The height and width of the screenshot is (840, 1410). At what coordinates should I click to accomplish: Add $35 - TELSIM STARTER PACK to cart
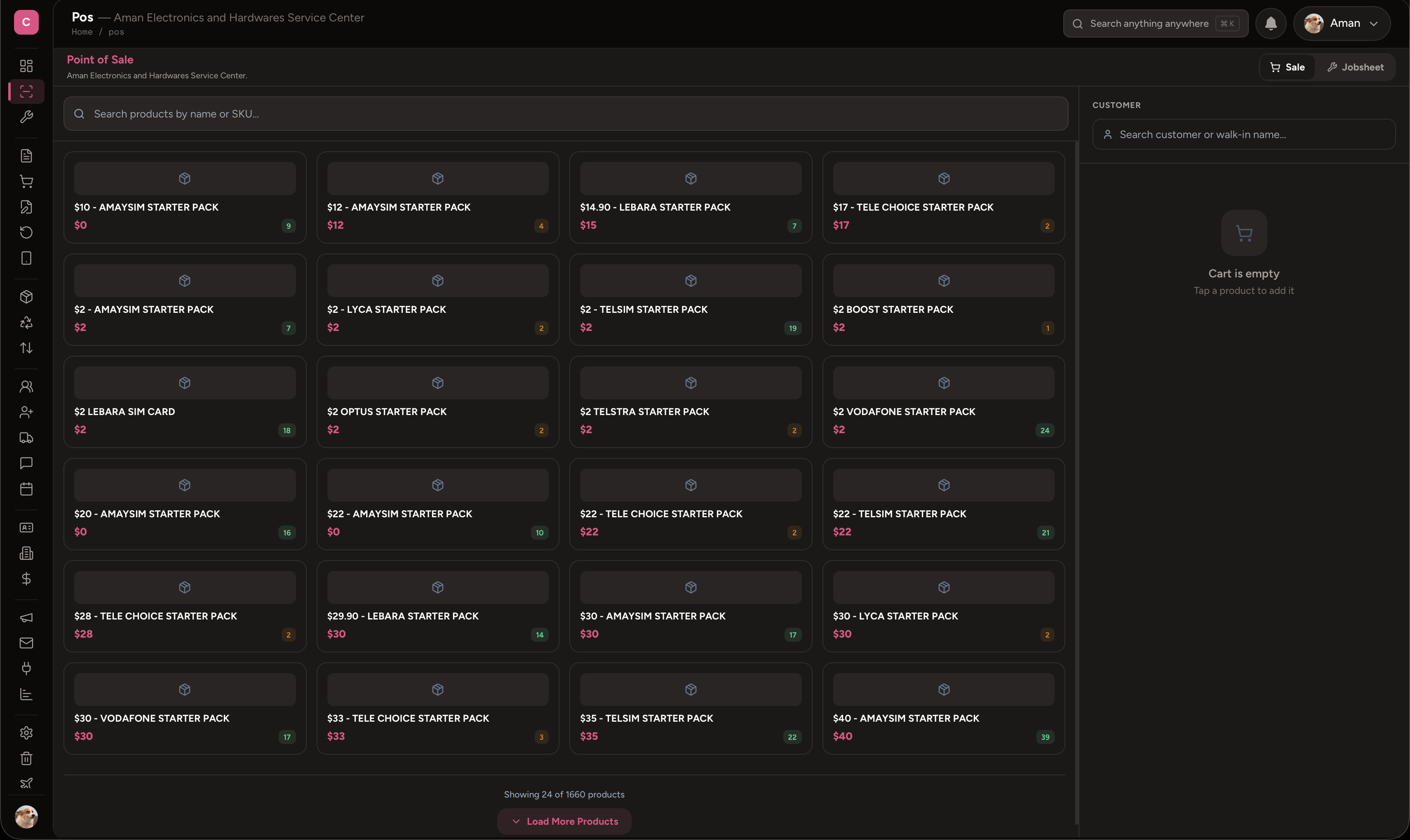(x=691, y=709)
